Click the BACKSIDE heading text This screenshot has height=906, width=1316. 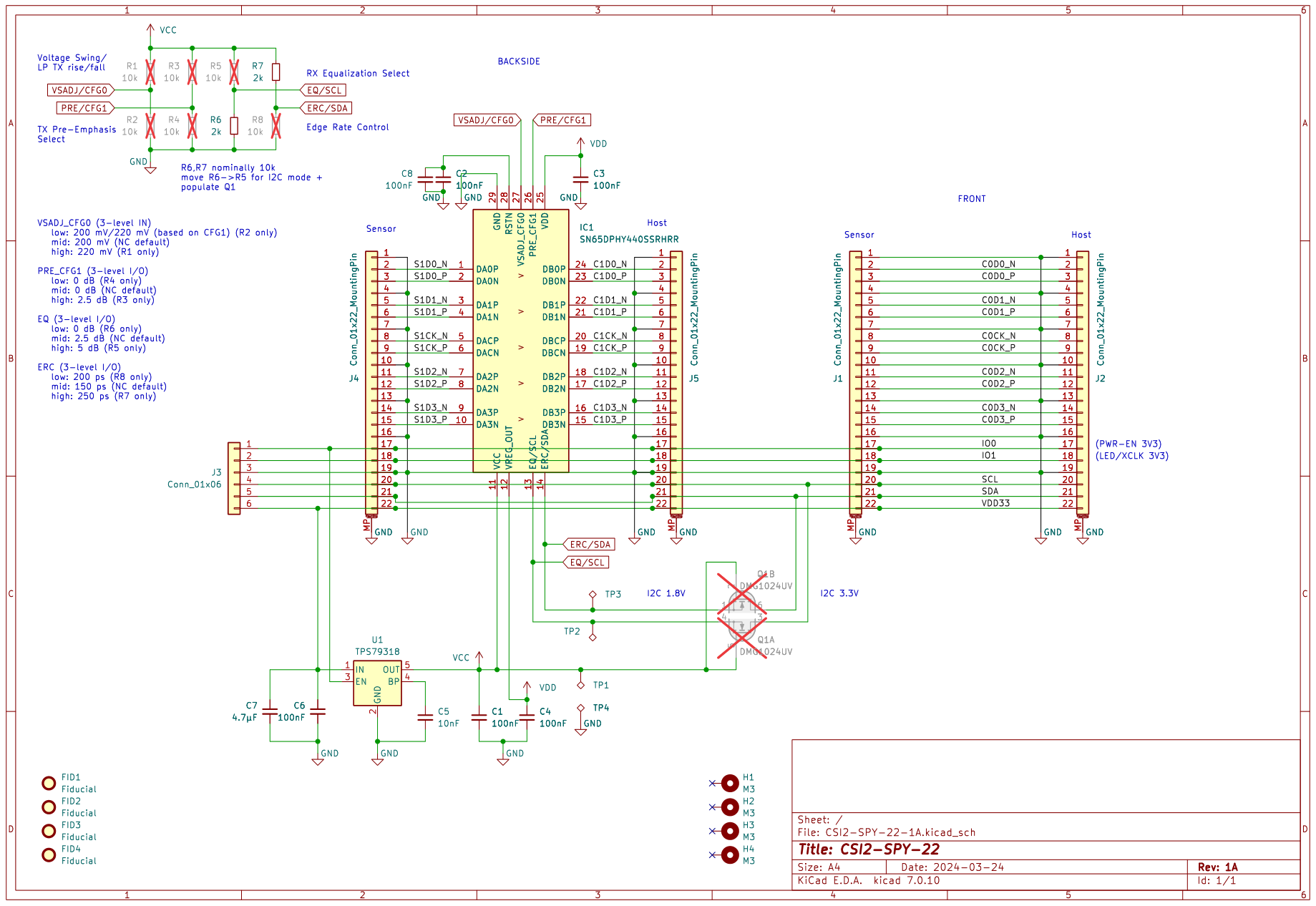tap(519, 62)
